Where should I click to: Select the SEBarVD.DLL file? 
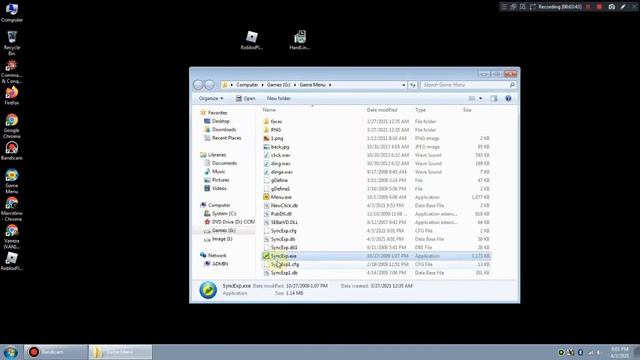pyautogui.click(x=284, y=222)
